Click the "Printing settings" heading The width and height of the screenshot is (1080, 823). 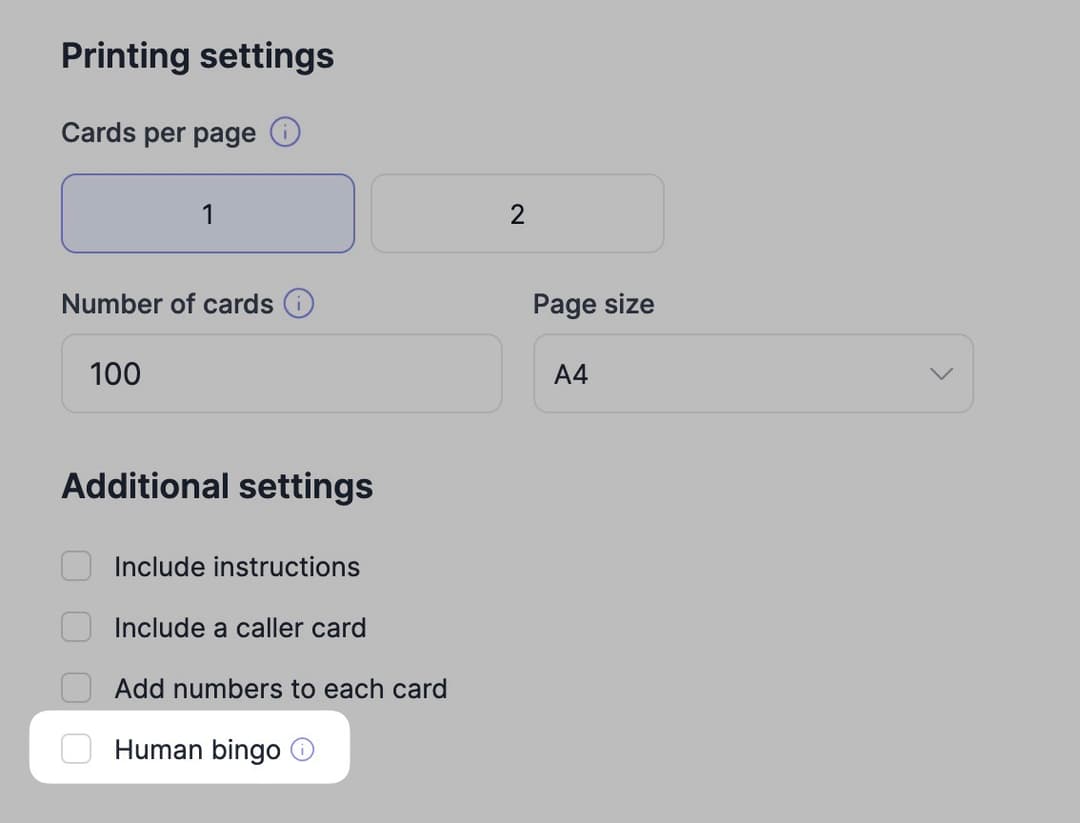[197, 56]
